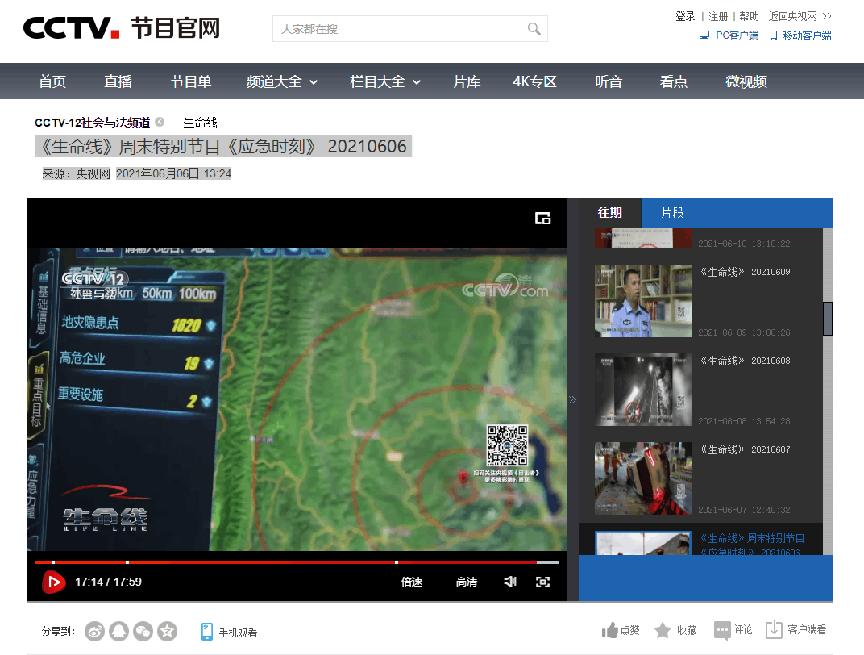The image size is (864, 655).
Task: Go to 首页 in navigation
Action: (x=52, y=82)
